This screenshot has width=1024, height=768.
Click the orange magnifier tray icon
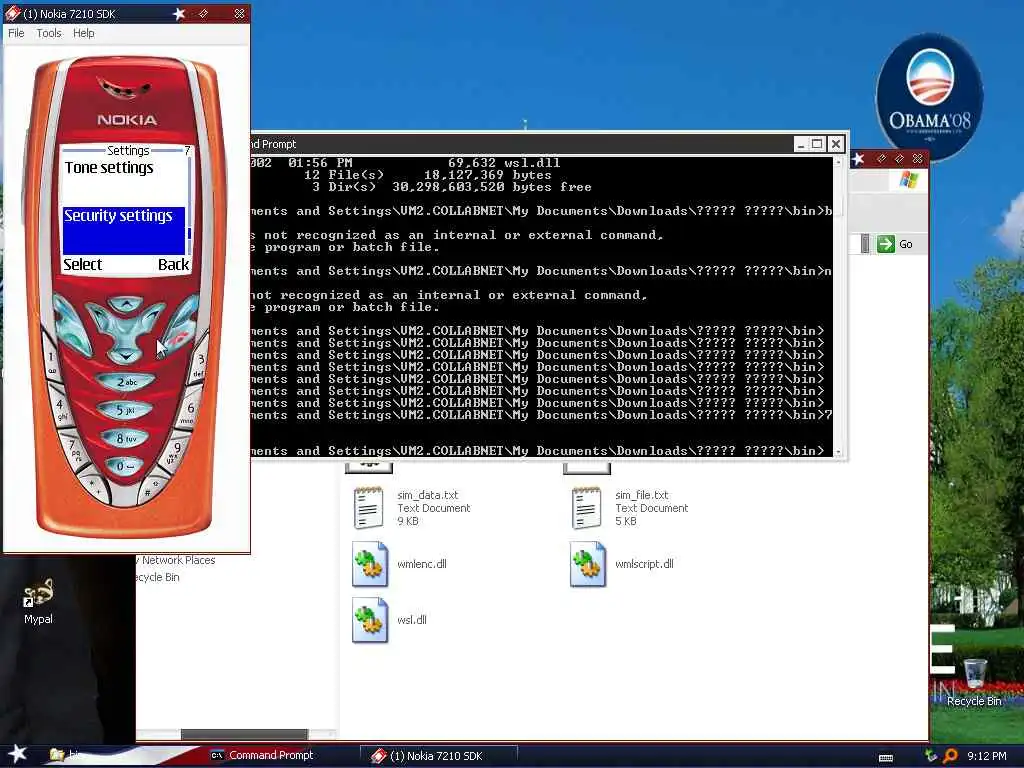(x=950, y=756)
